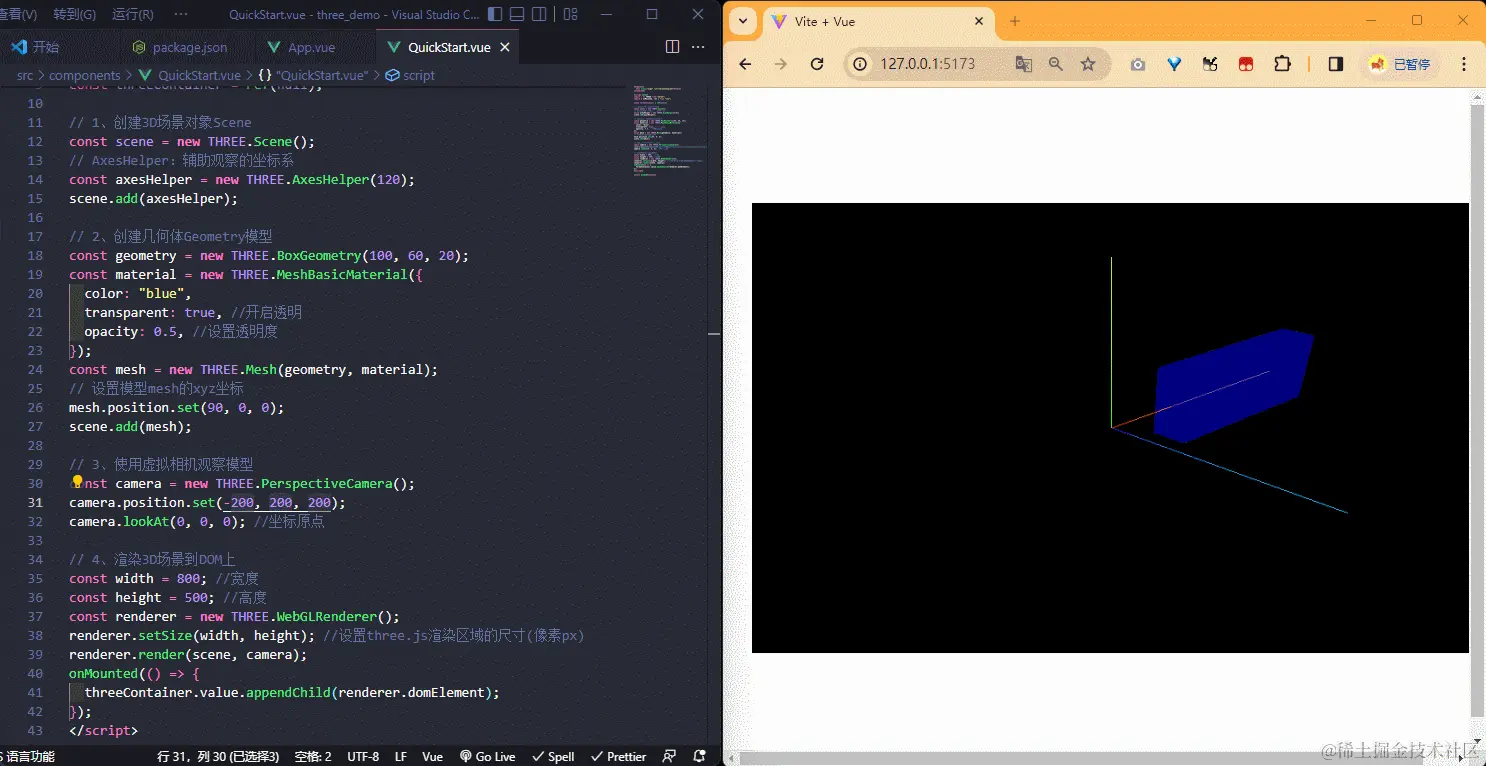Expand the Chrome tab search dropdown
The width and height of the screenshot is (1486, 766).
point(743,22)
